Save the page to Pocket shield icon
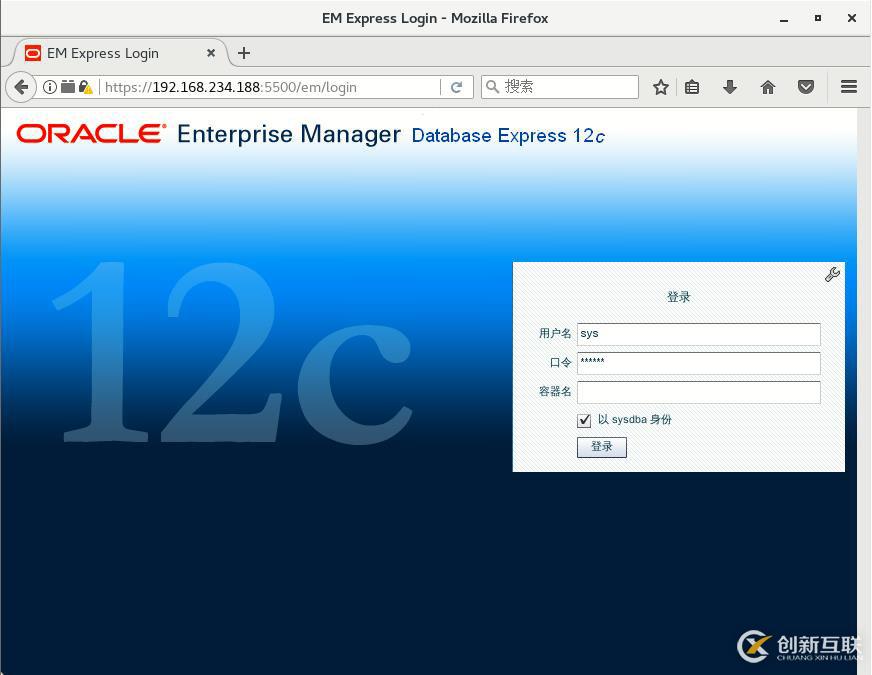This screenshot has width=872, height=675. pos(806,87)
